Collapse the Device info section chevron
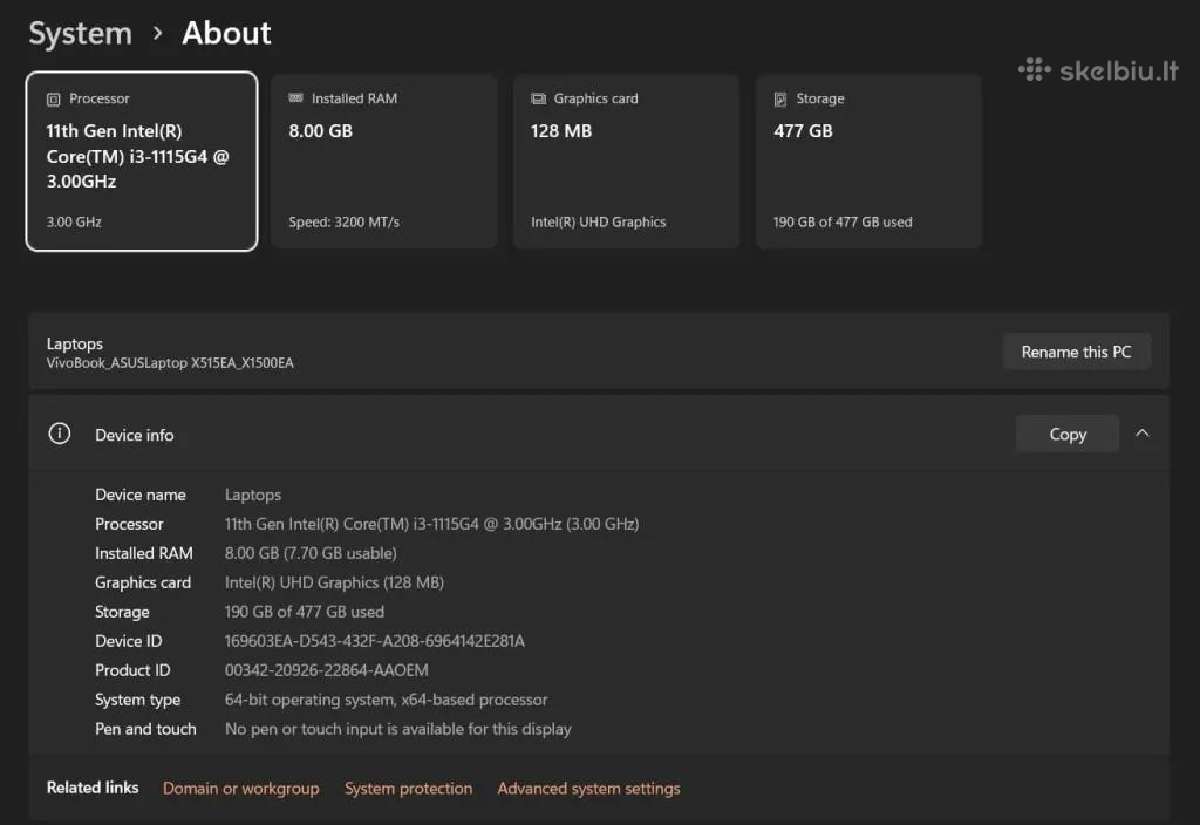1200x825 pixels. tap(1142, 434)
